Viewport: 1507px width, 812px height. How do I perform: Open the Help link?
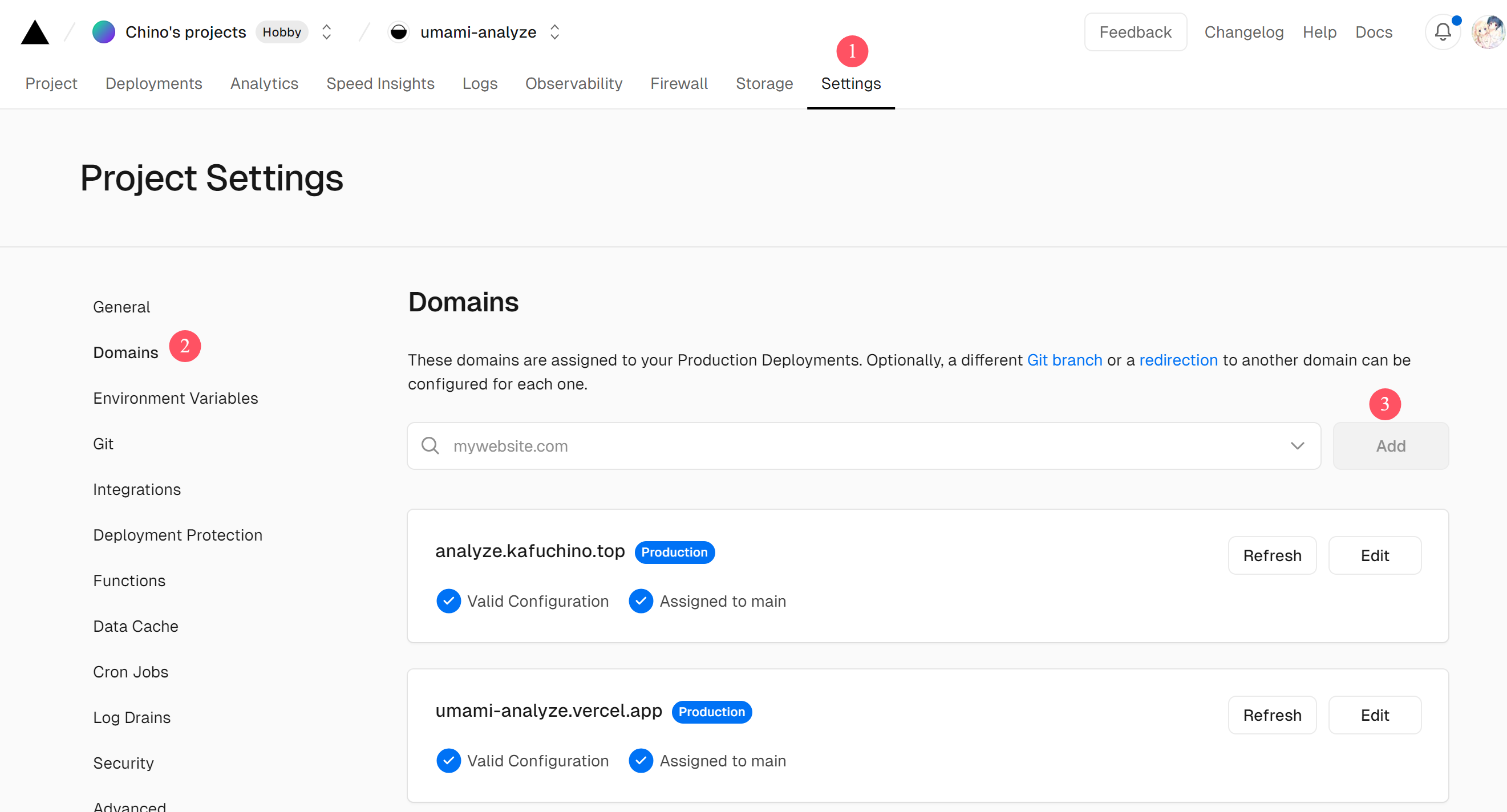tap(1319, 32)
